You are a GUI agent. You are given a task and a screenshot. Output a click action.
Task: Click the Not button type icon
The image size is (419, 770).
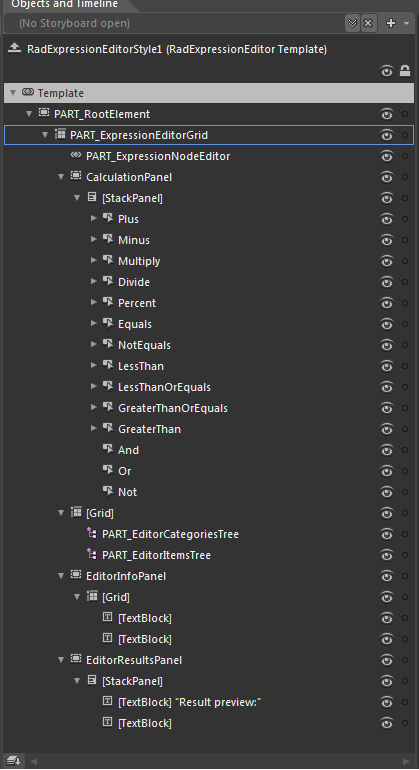tap(108, 492)
